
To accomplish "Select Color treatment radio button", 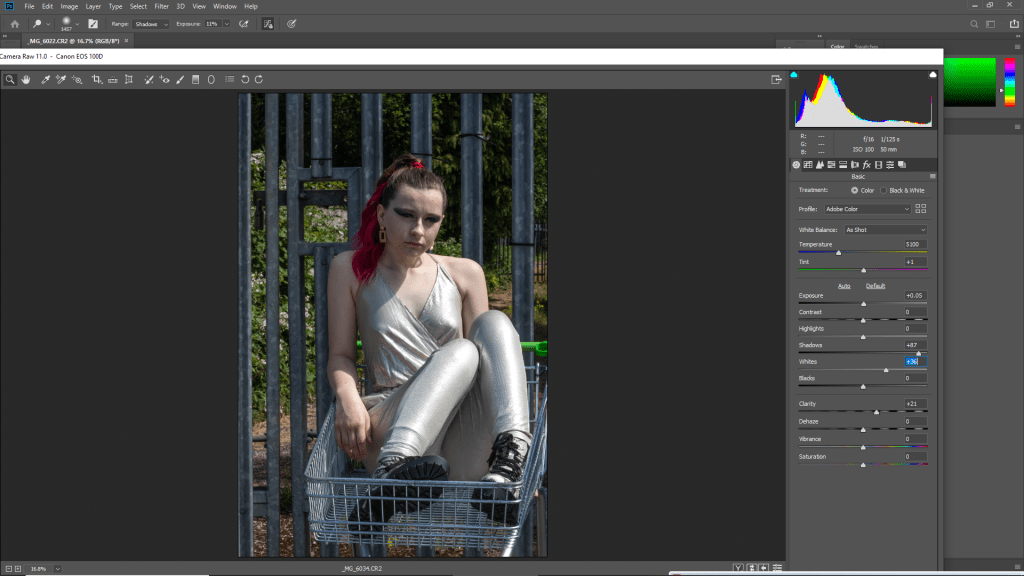I will (854, 190).
